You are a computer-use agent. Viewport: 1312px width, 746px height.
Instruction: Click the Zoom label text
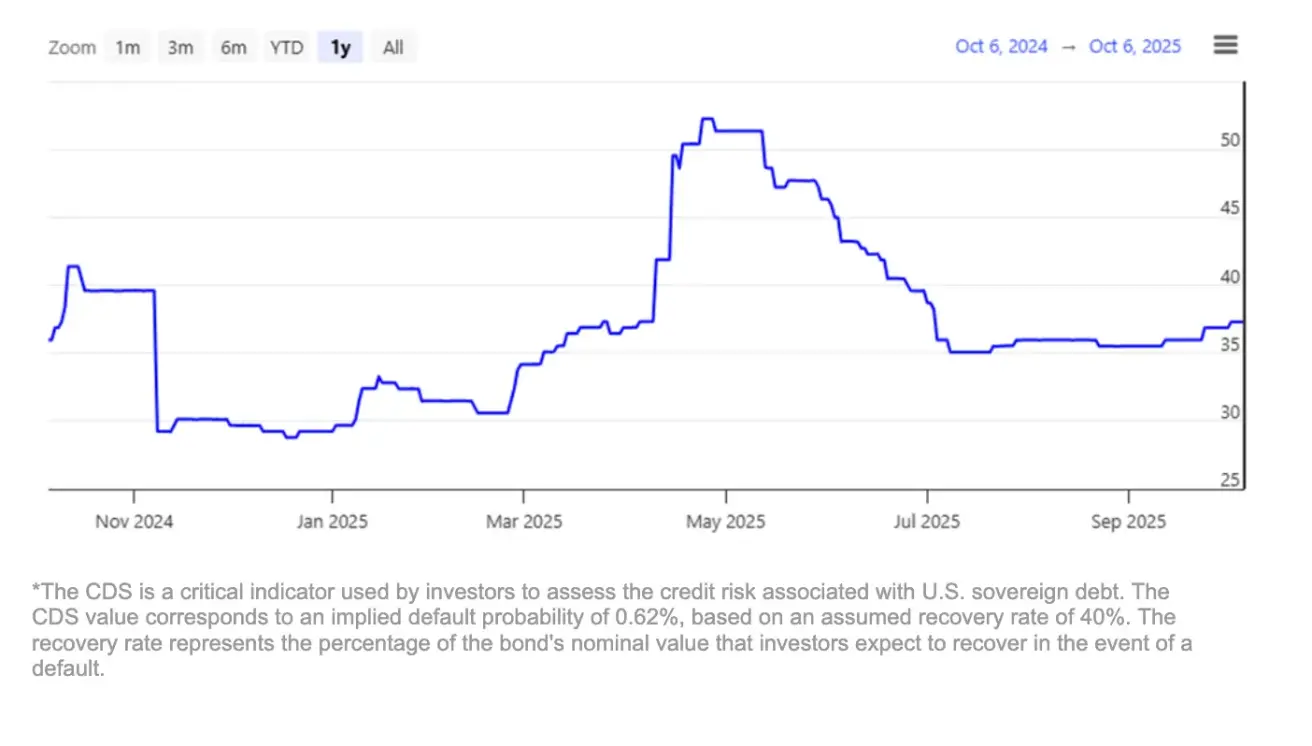pyautogui.click(x=72, y=48)
